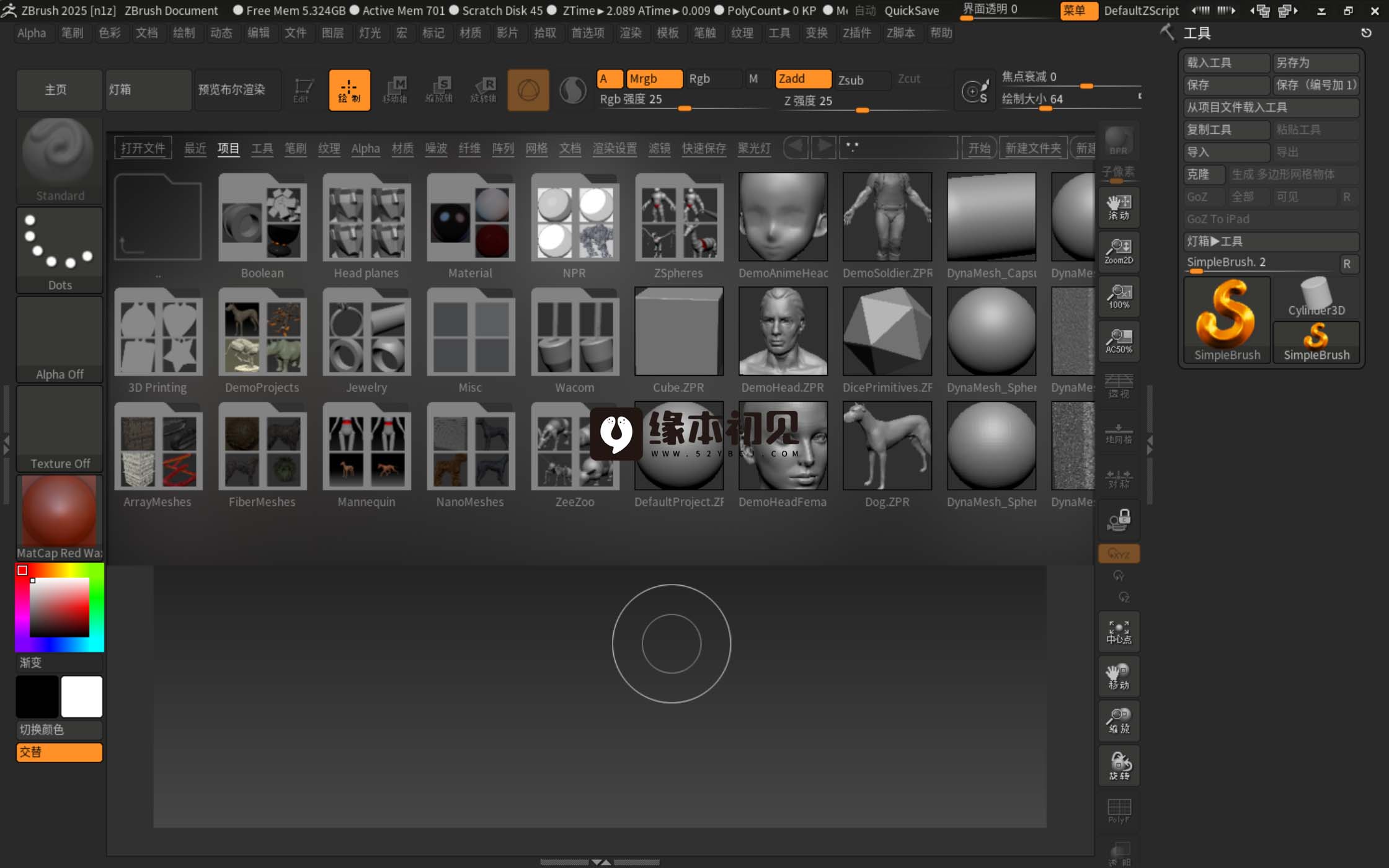The width and height of the screenshot is (1389, 868).
Task: Click the New Folder button in Lightbox
Action: [x=1033, y=148]
